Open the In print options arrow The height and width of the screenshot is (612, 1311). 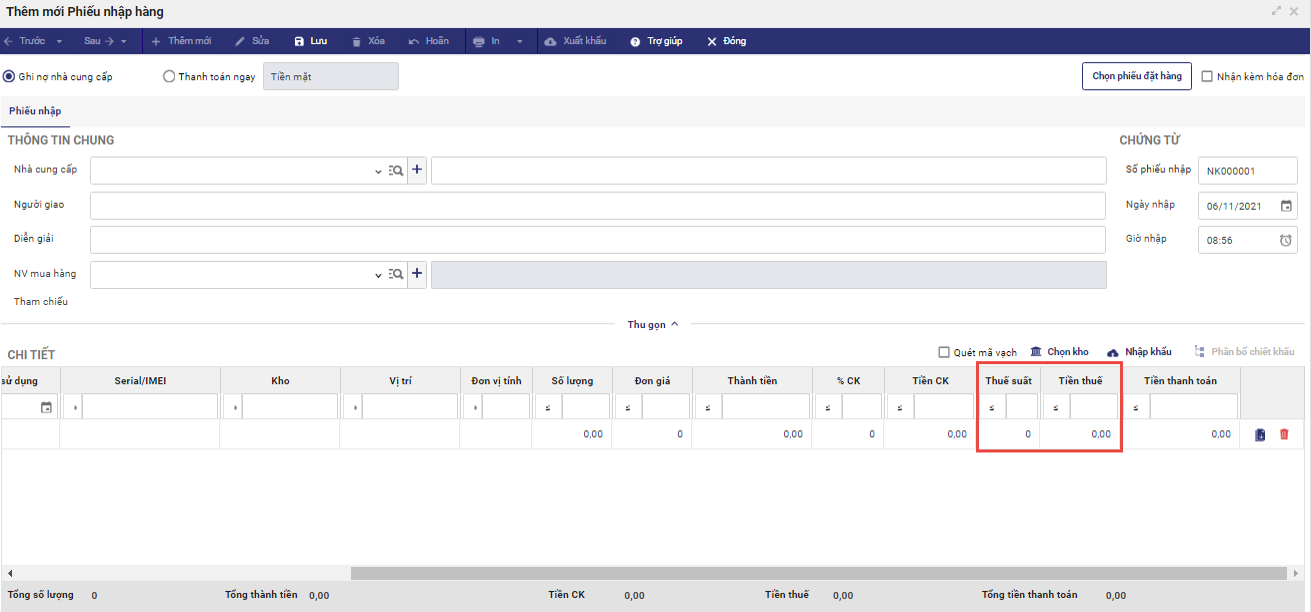coord(519,42)
